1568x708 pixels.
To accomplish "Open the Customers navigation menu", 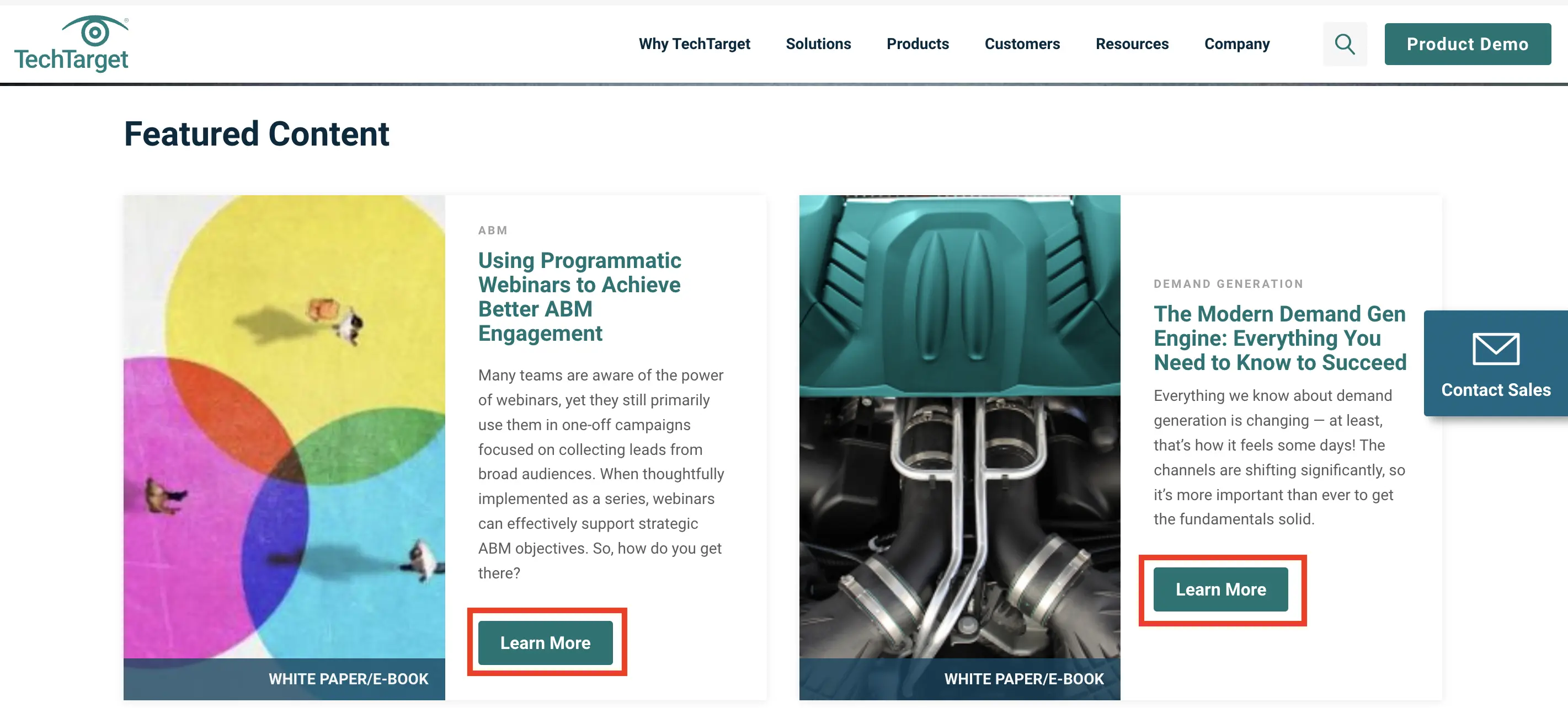I will click(x=1021, y=44).
